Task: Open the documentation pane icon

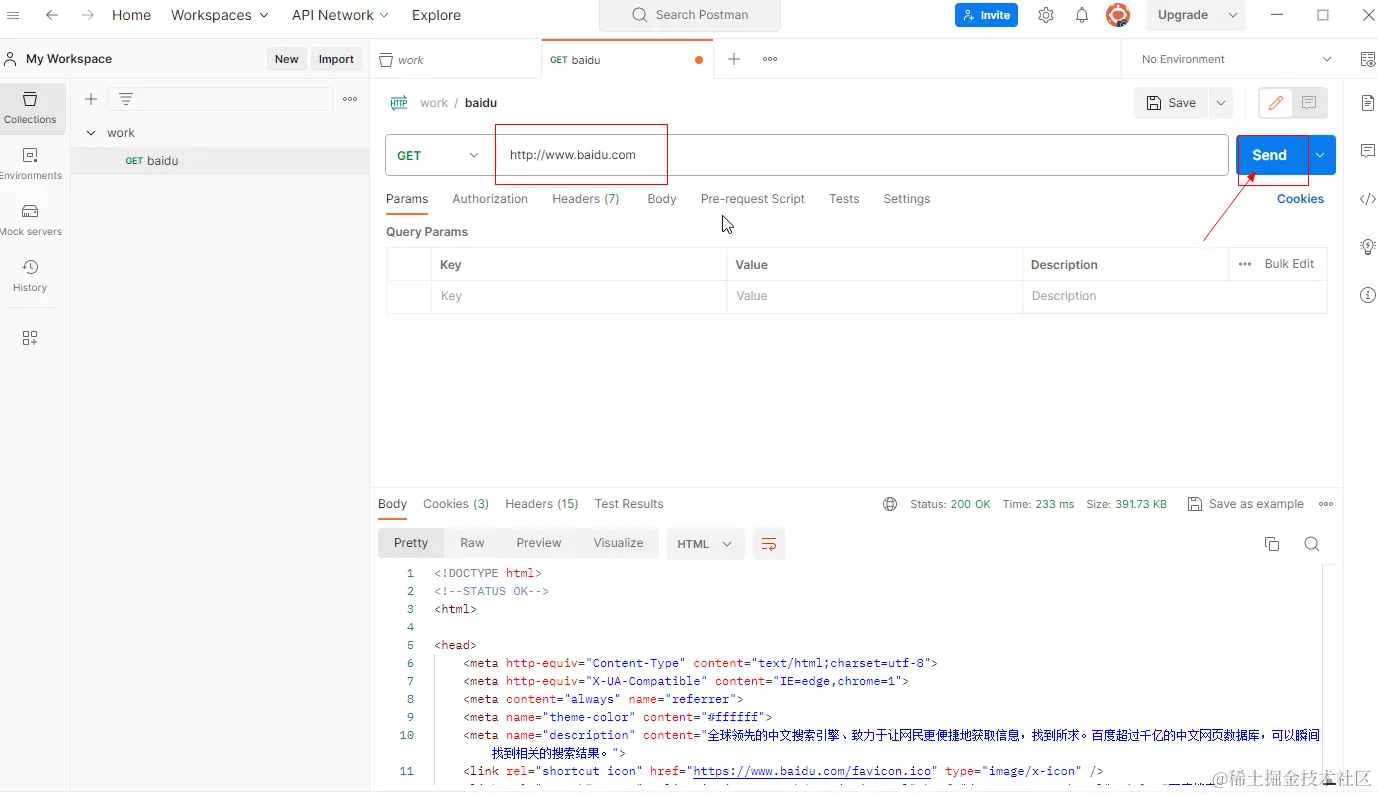Action: point(1368,103)
